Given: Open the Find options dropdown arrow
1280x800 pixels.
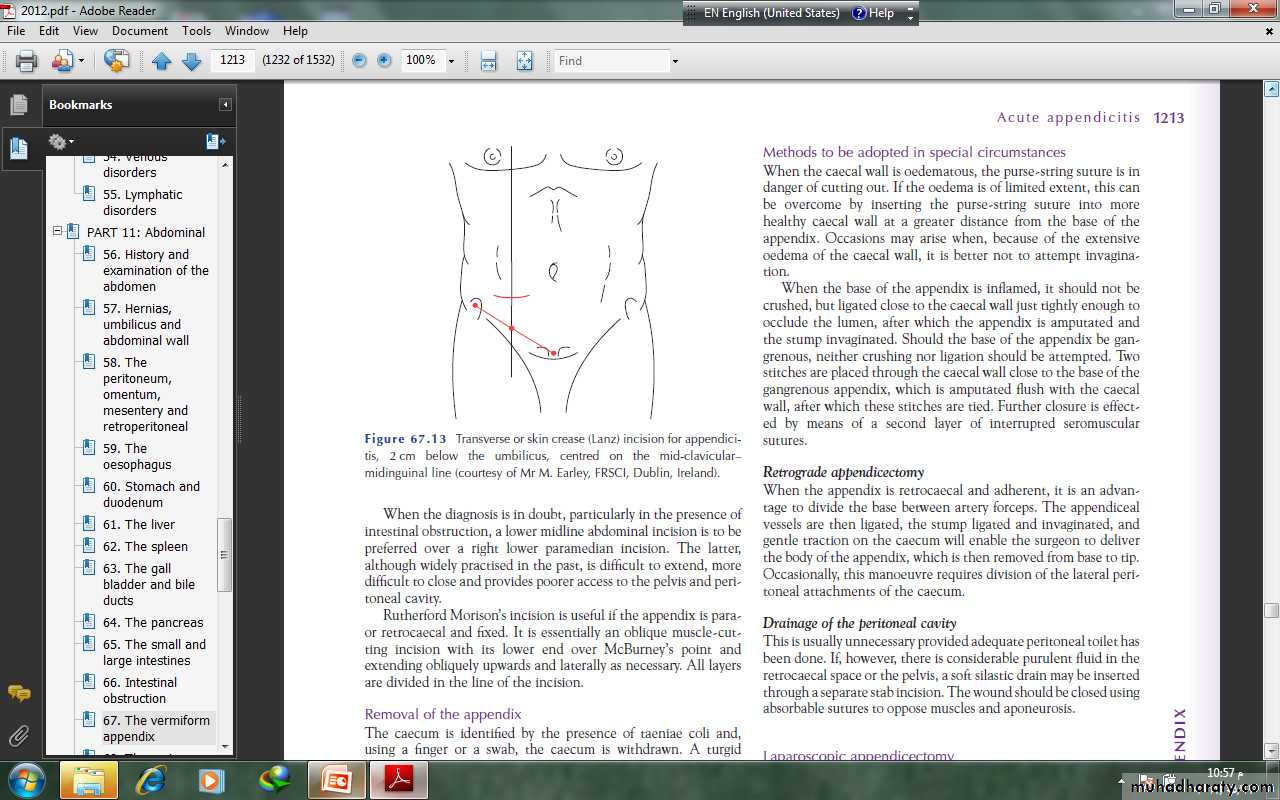Looking at the screenshot, I should (675, 61).
